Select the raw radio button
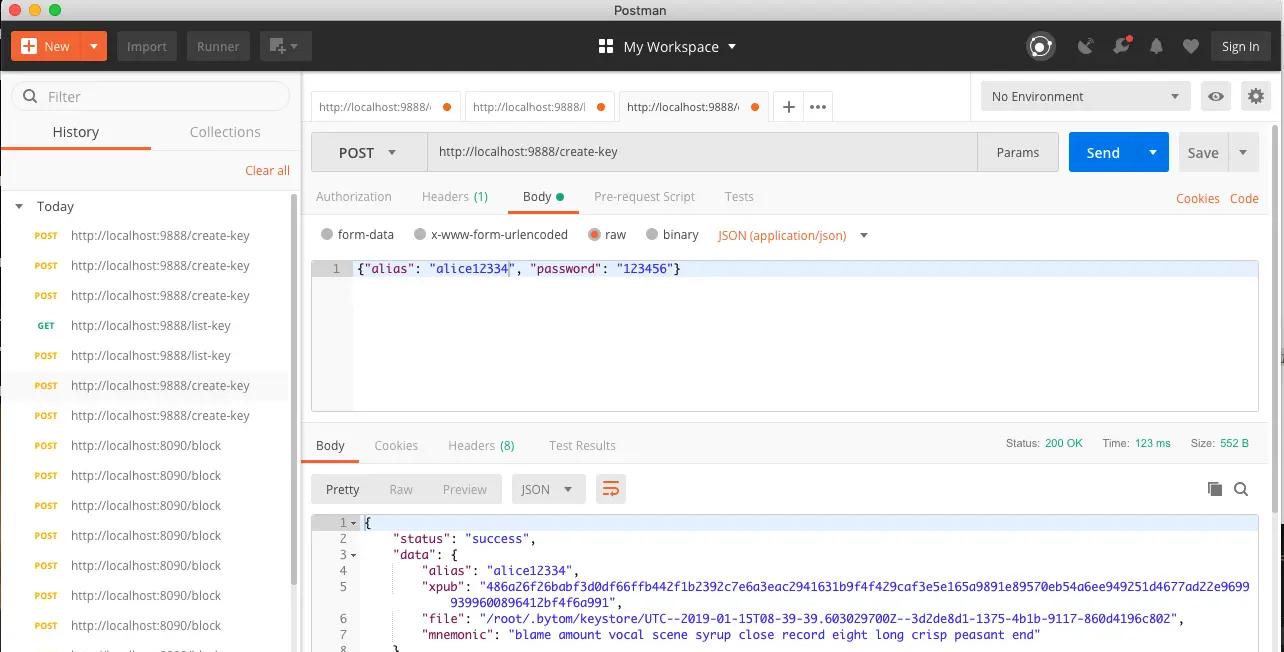 (x=595, y=235)
